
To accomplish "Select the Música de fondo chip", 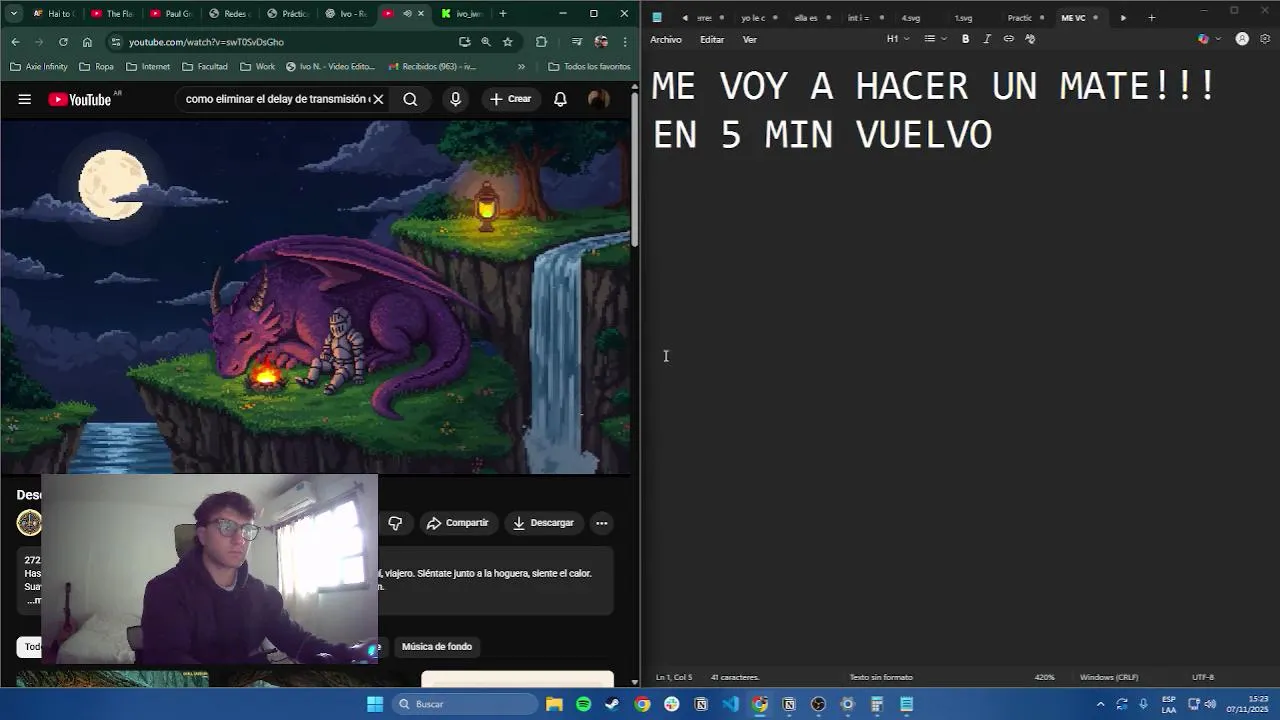I will [437, 646].
